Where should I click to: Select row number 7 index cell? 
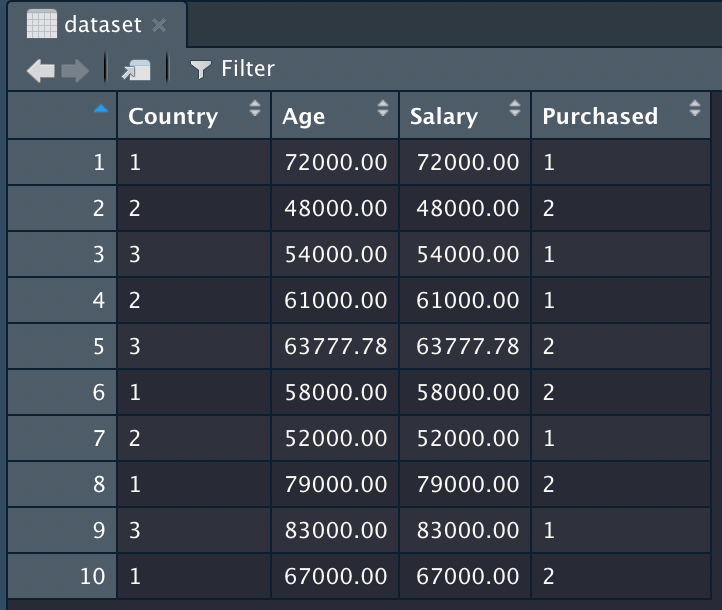(62, 438)
